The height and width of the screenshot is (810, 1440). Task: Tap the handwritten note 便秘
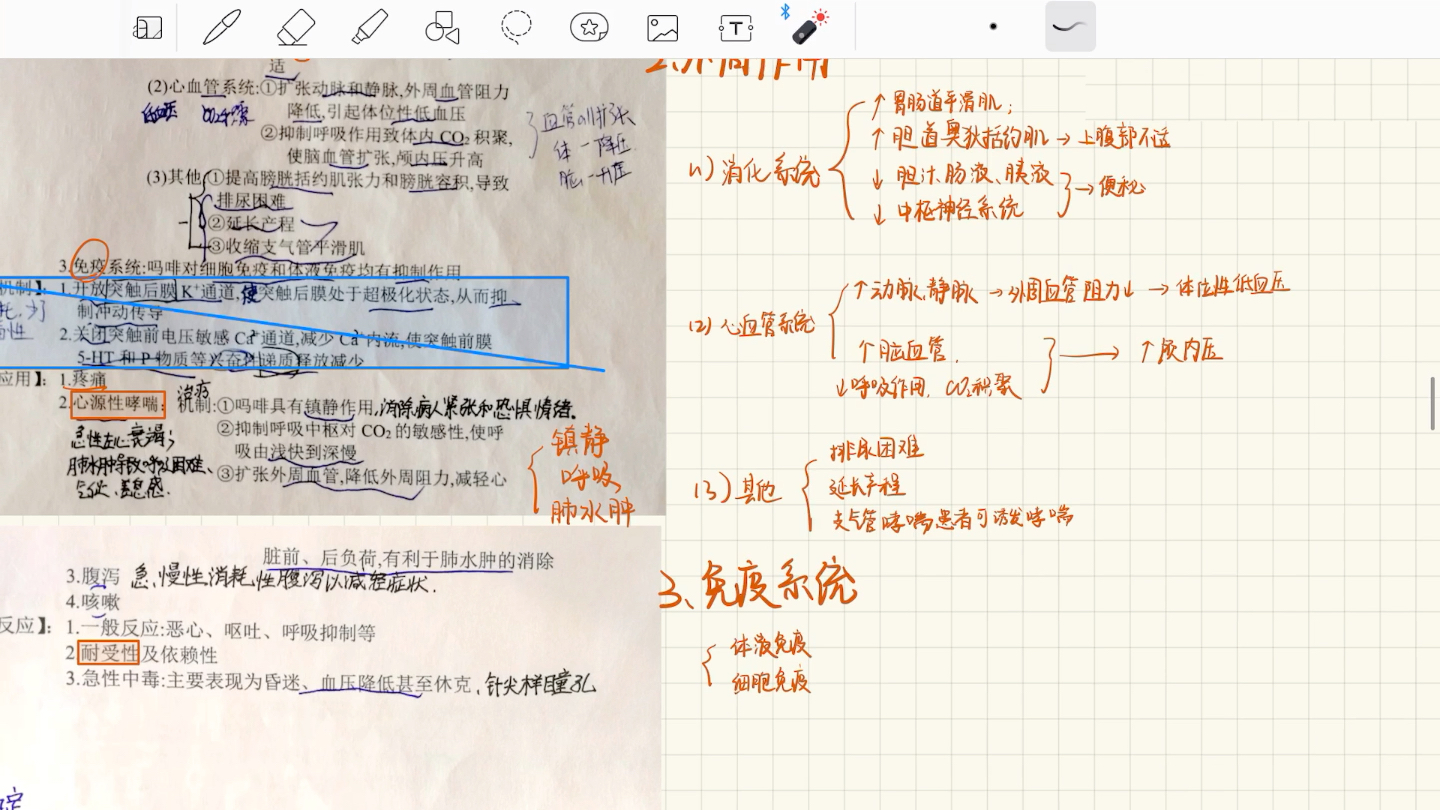[x=1121, y=186]
